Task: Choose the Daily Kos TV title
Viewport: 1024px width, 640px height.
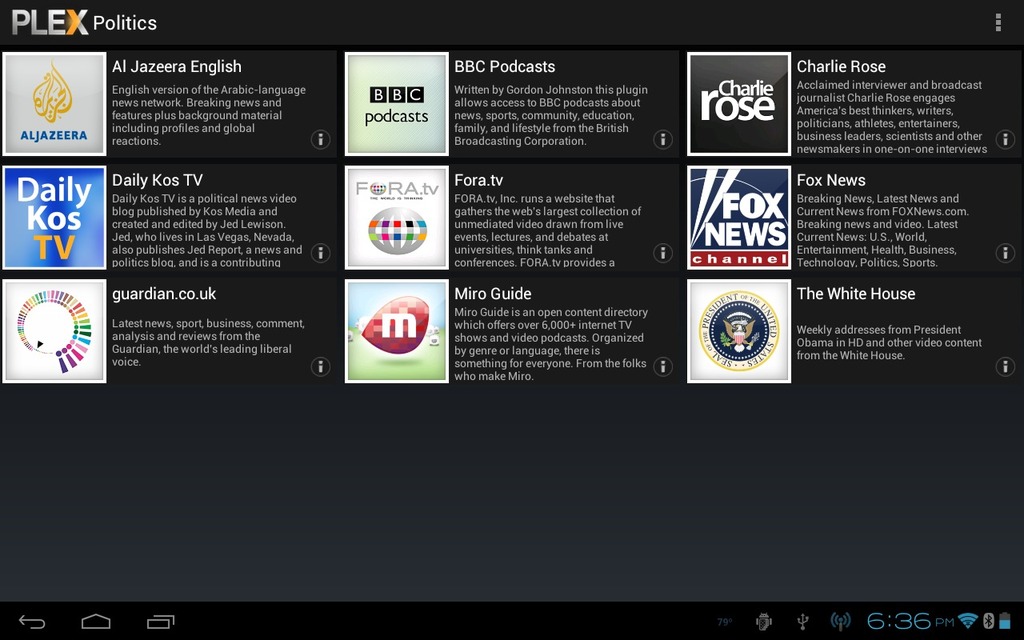Action: (x=157, y=180)
